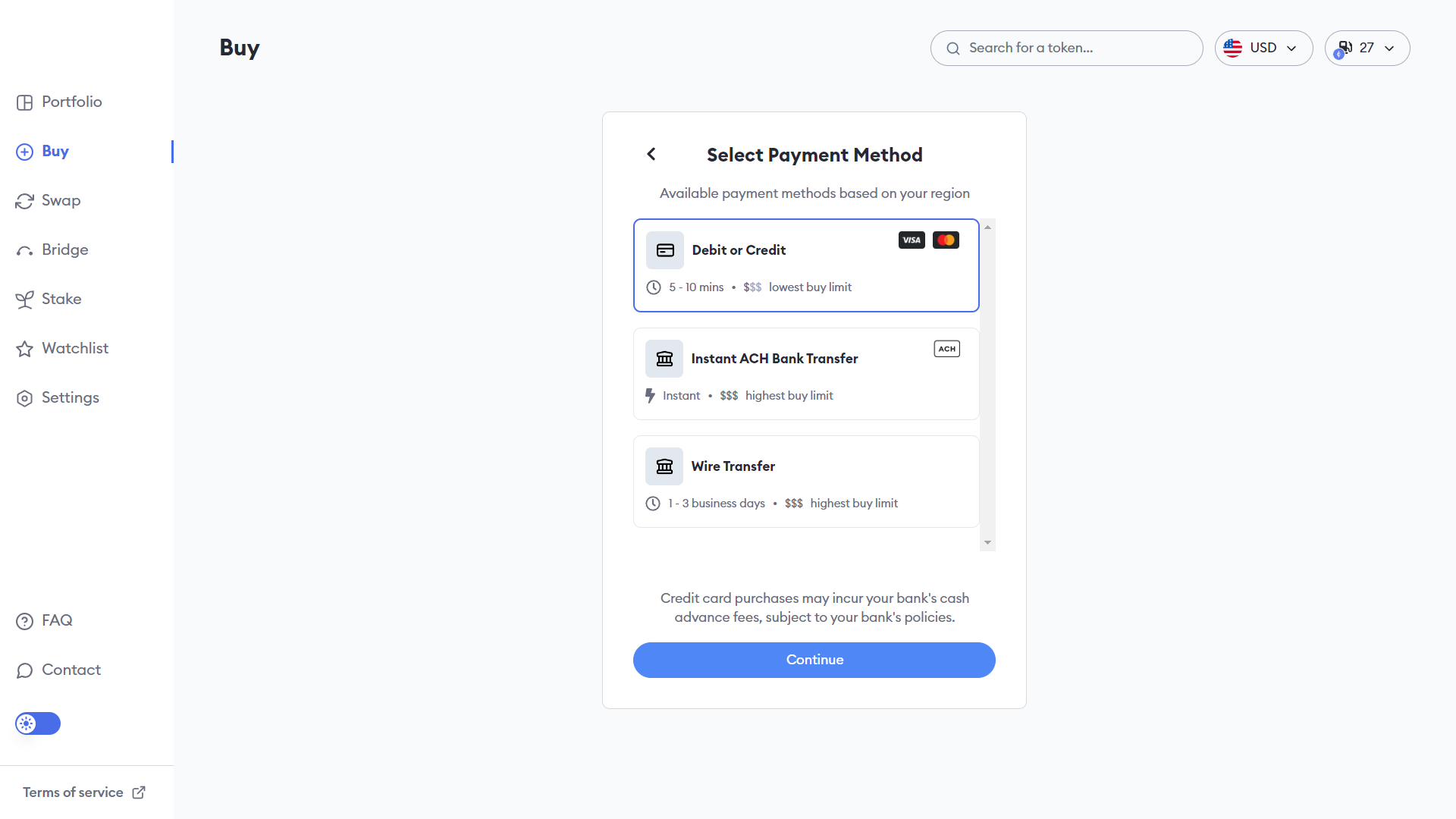Click the Bridge icon in sidebar
This screenshot has width=1456, height=819.
(24, 251)
